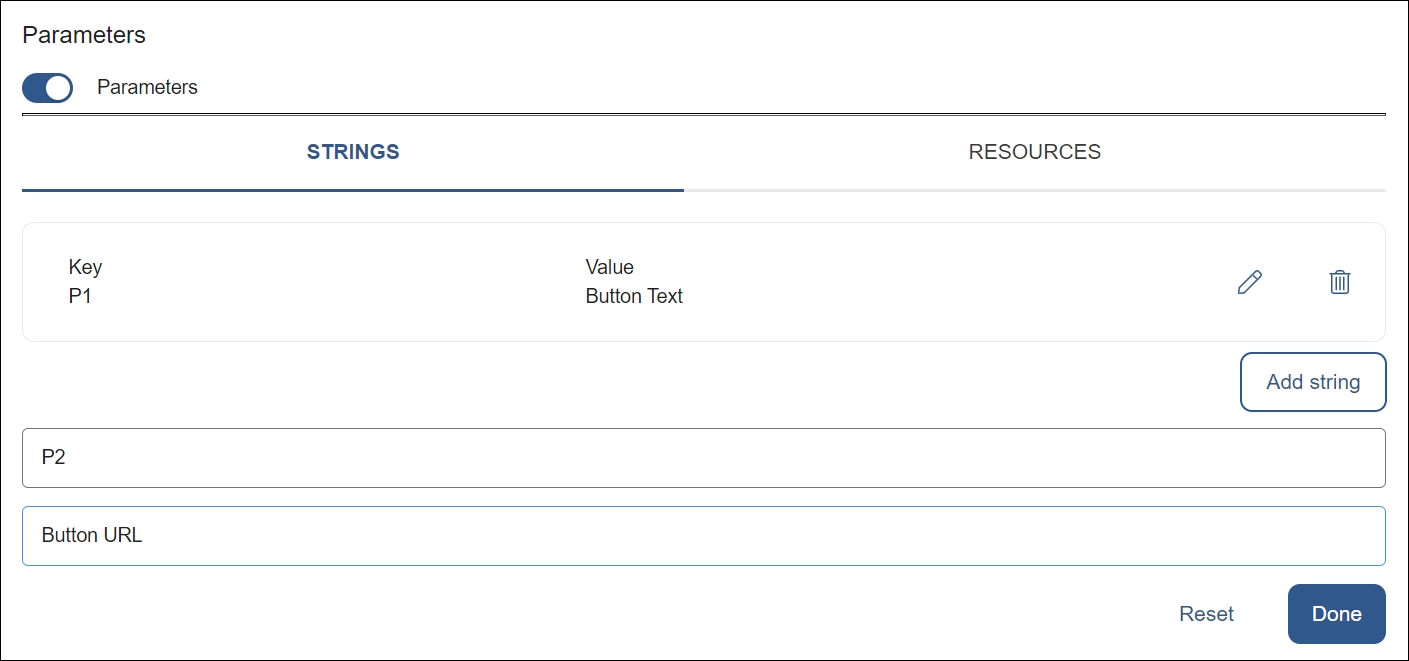Click the gray underline beneath RESOURCES tab
1409x661 pixels.
tap(1034, 189)
